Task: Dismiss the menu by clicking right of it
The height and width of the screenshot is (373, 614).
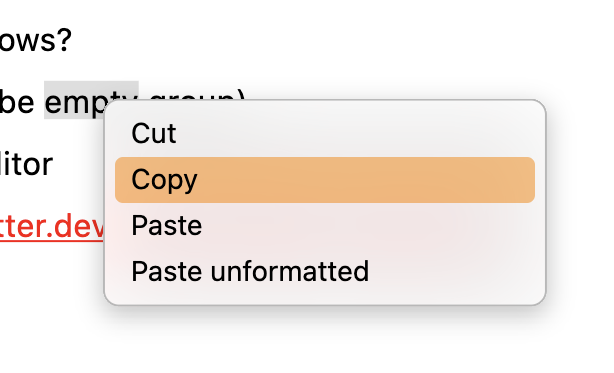Action: 581,196
